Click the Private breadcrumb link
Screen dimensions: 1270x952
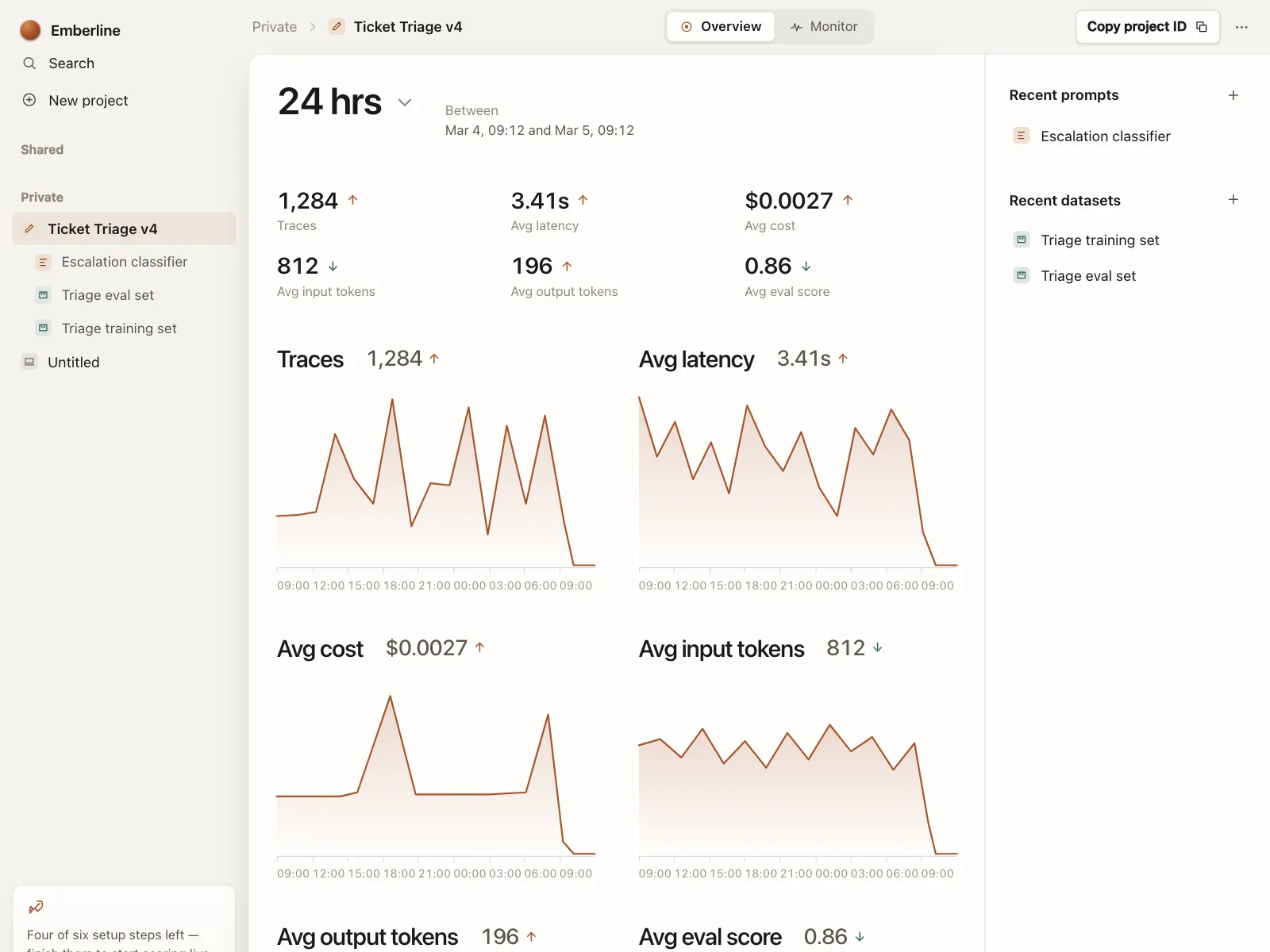[275, 27]
